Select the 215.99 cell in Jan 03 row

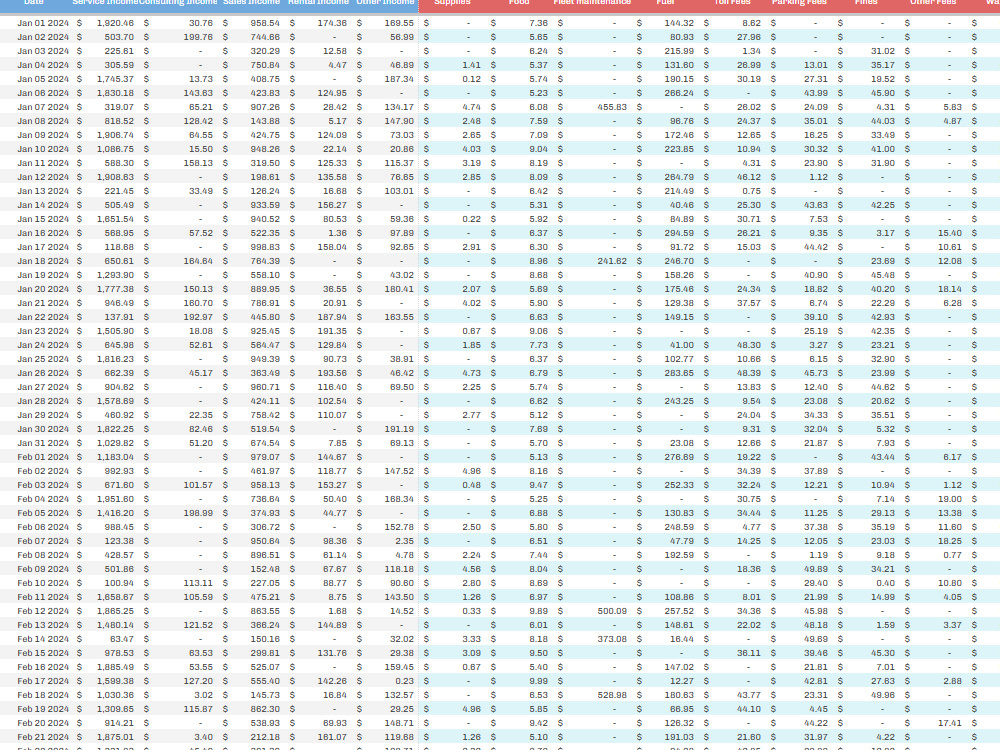tap(679, 51)
